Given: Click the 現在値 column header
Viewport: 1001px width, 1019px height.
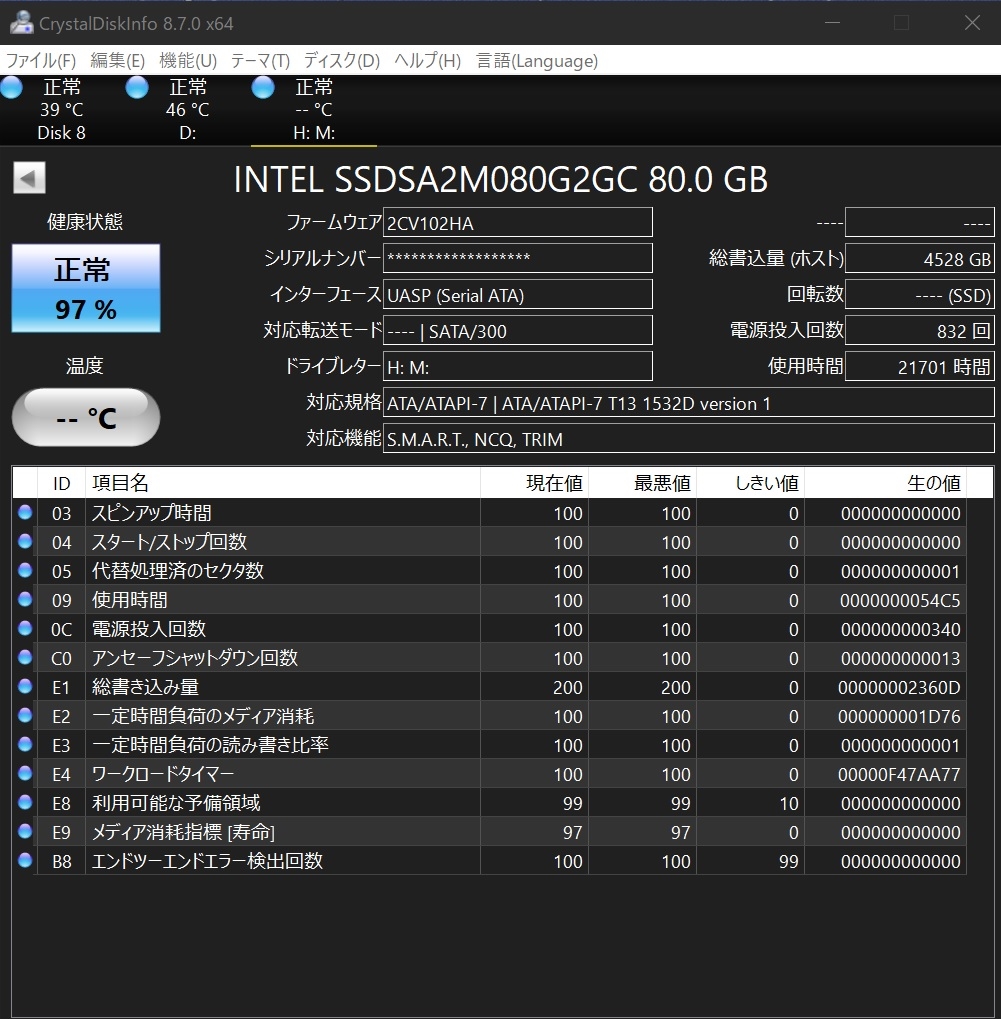Looking at the screenshot, I should click(534, 483).
